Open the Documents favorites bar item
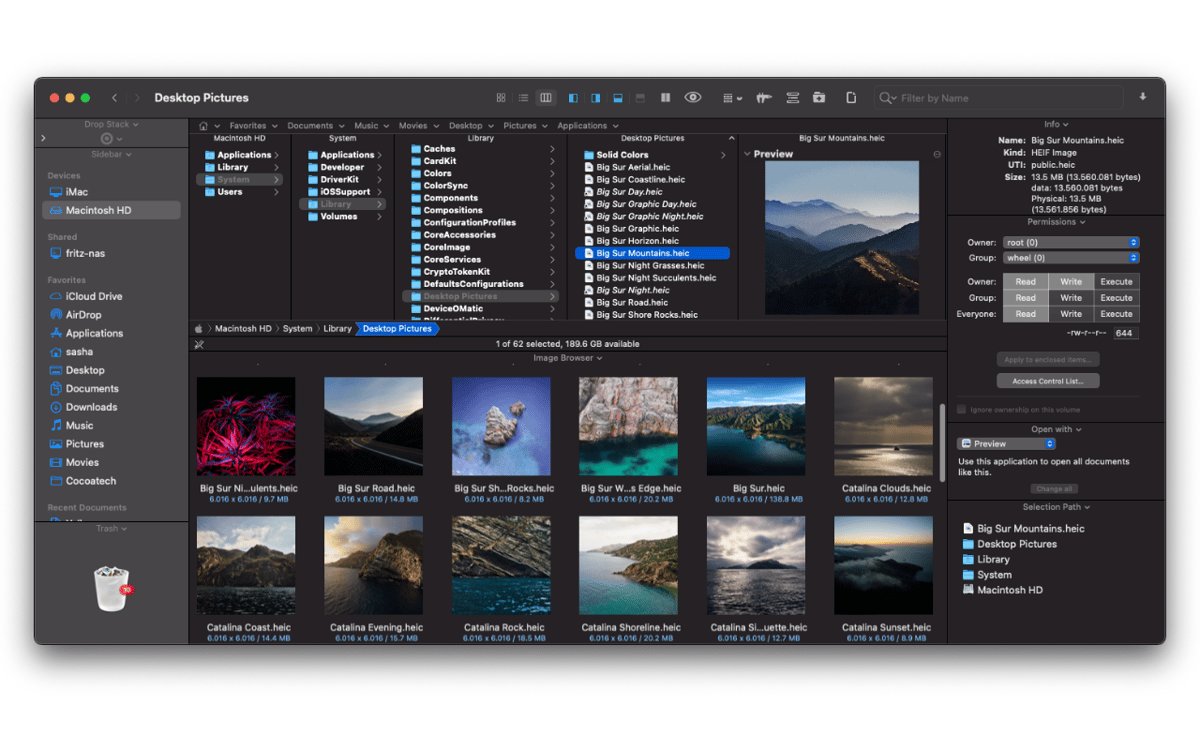 (310, 126)
